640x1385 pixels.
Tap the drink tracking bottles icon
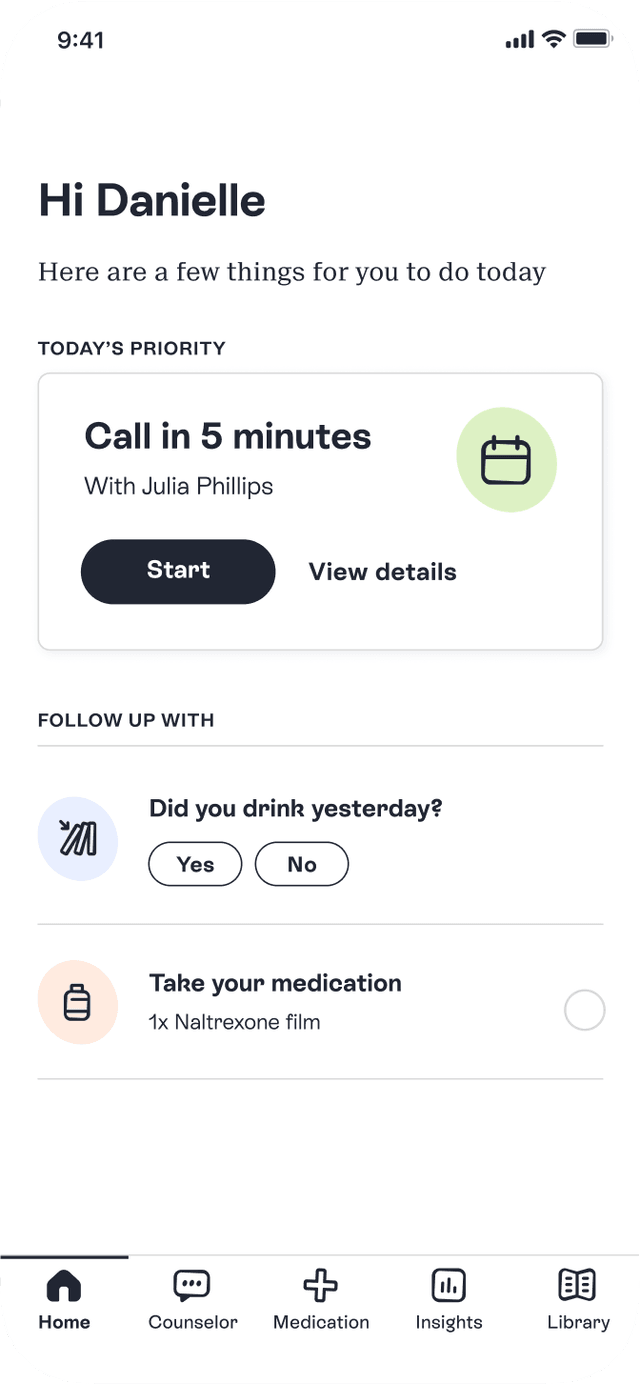pyautogui.click(x=78, y=839)
